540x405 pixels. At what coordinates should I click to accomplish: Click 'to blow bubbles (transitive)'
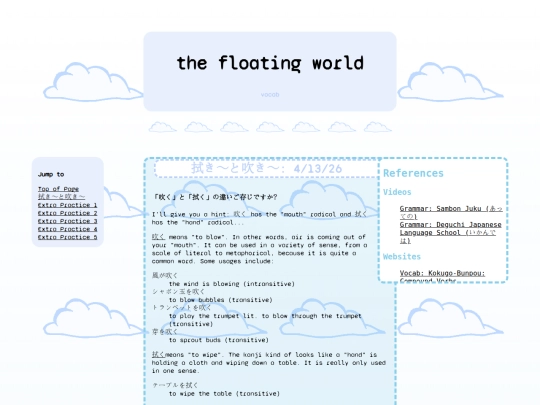(221, 300)
